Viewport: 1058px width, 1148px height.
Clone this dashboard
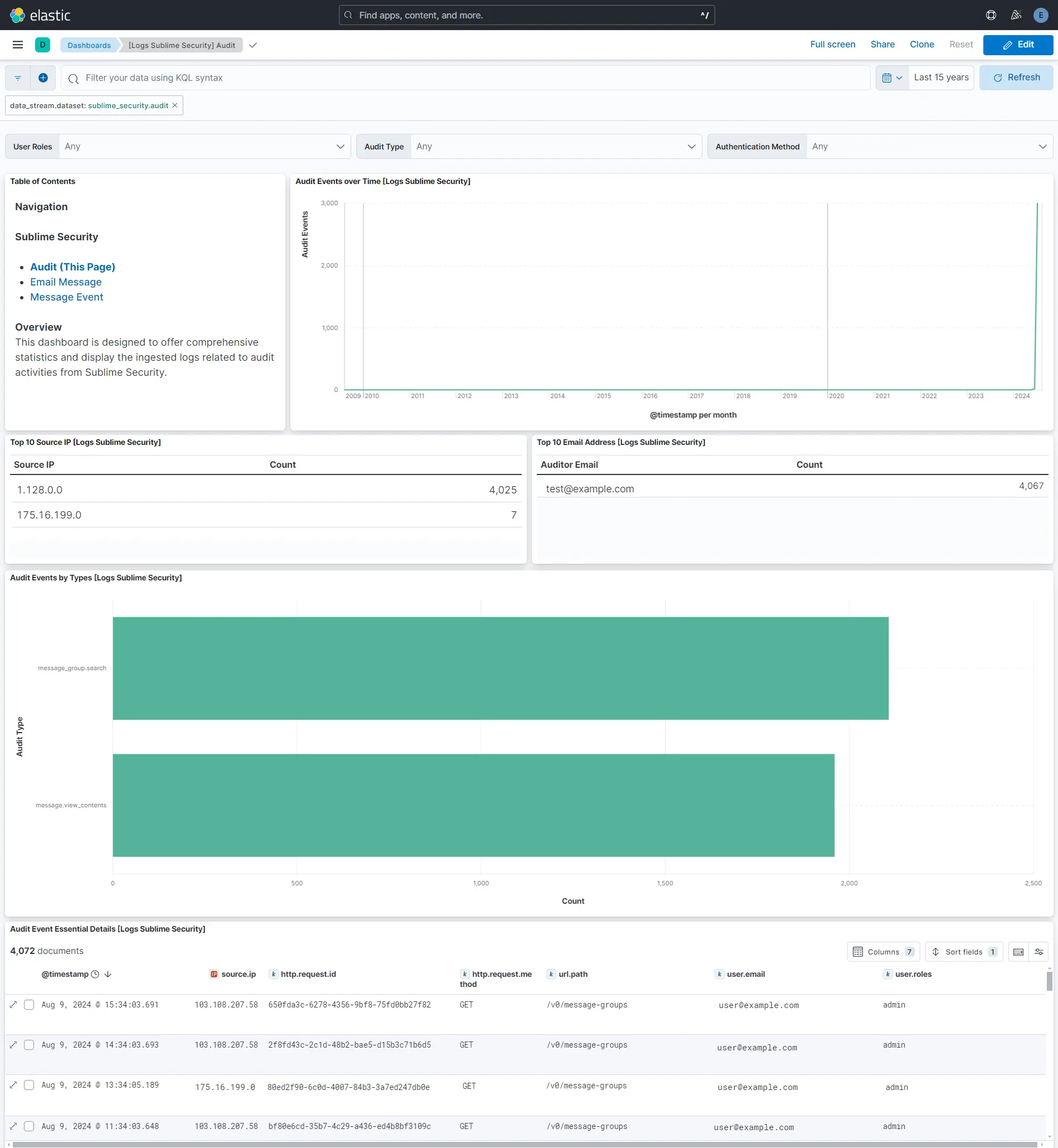[x=922, y=45]
